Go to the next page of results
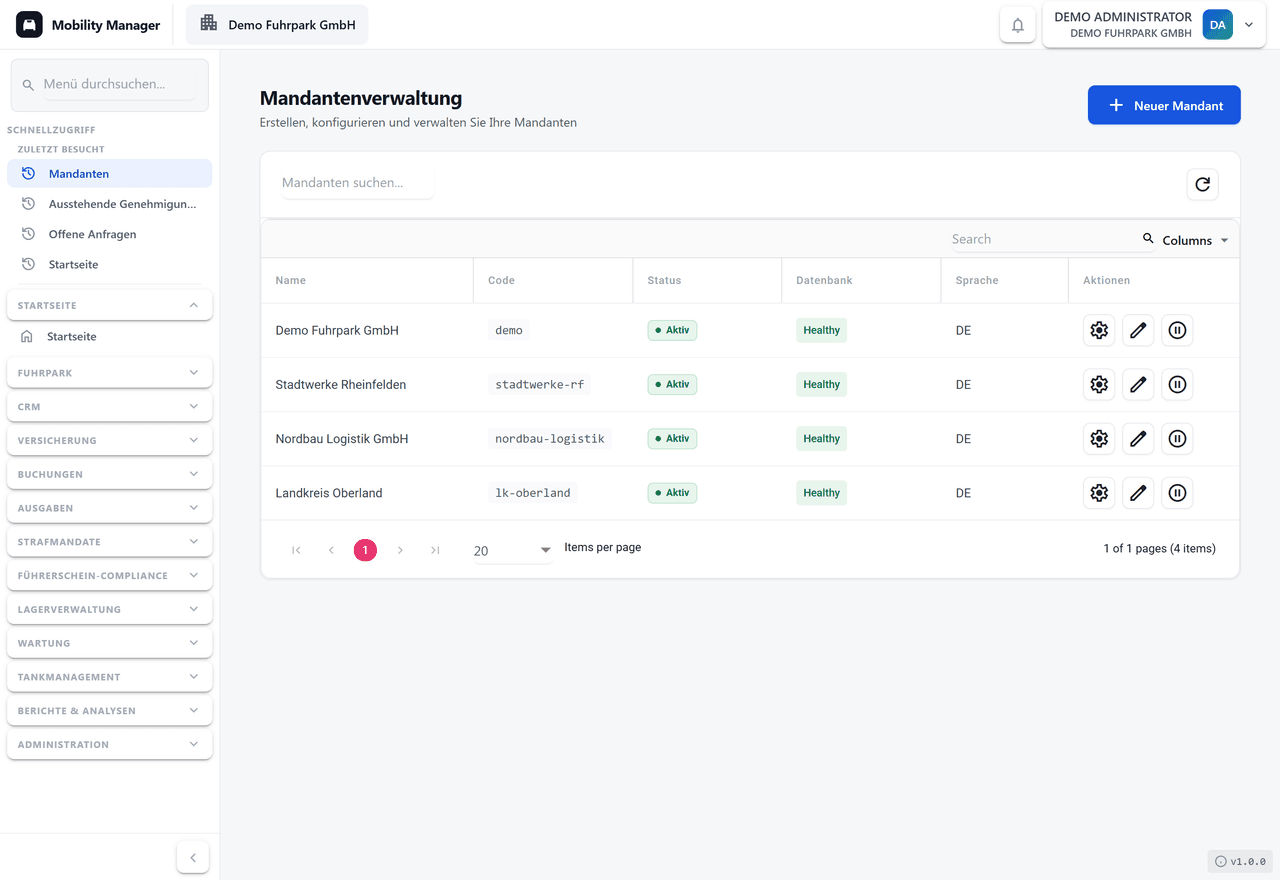Screen dimensions: 1280x880 pyautogui.click(x=400, y=550)
